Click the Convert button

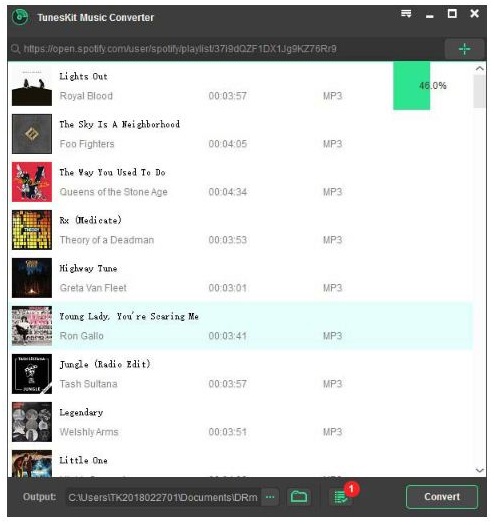coord(442,497)
